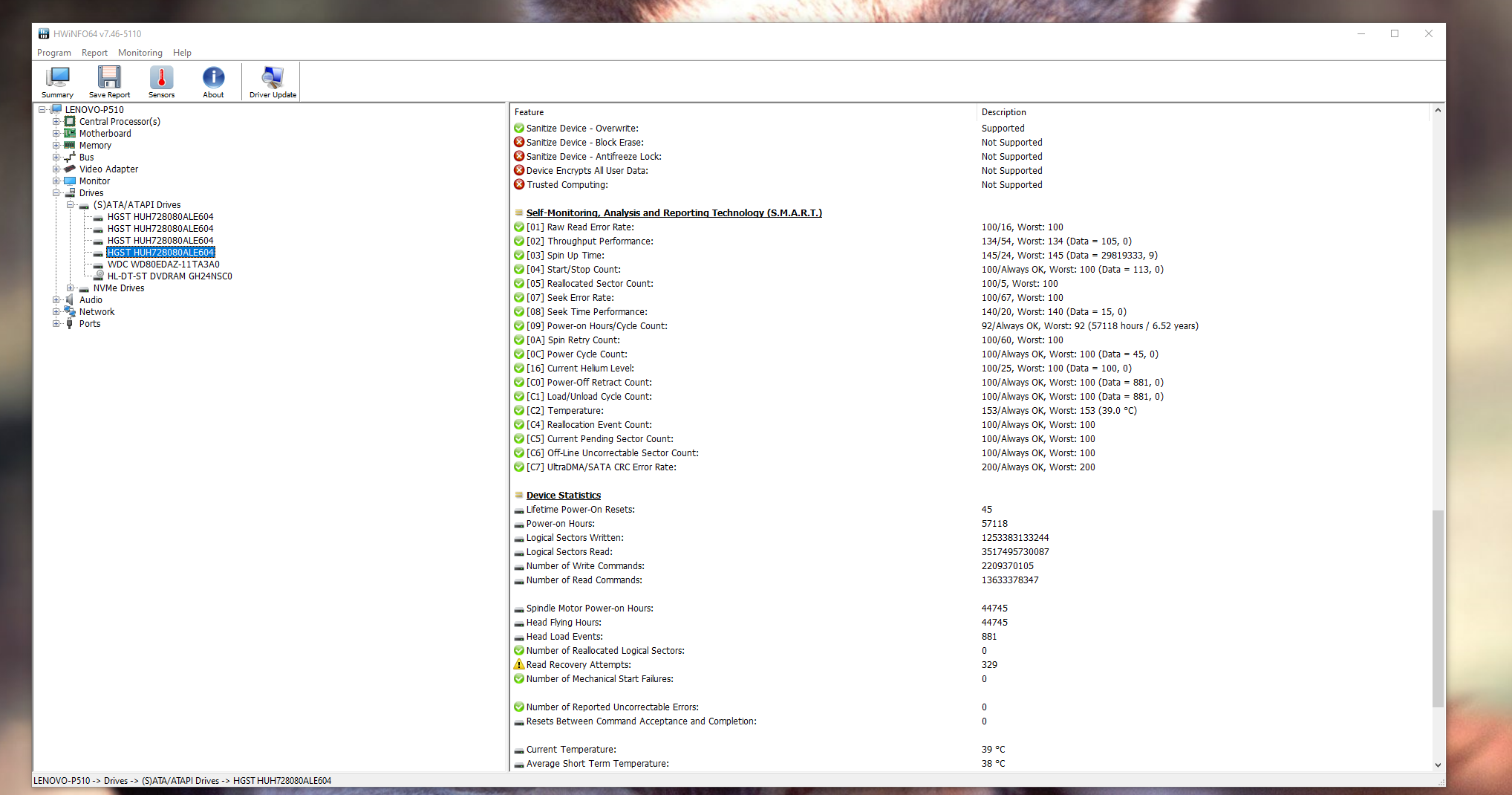The height and width of the screenshot is (795, 1512).
Task: Open the Monitoring menu
Action: point(140,53)
